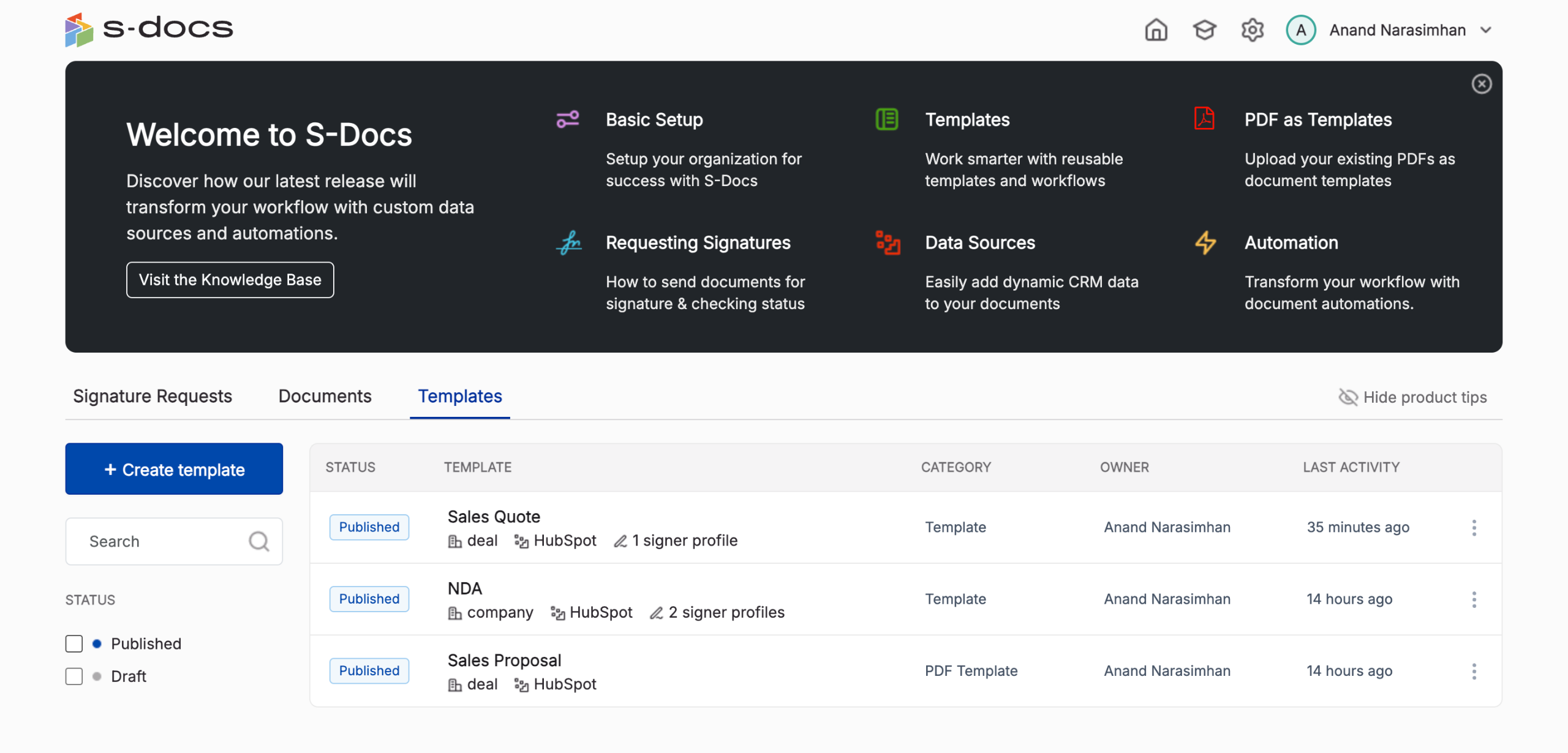Click the Requesting Signatures icon
Image resolution: width=1568 pixels, height=753 pixels.
[x=569, y=243]
